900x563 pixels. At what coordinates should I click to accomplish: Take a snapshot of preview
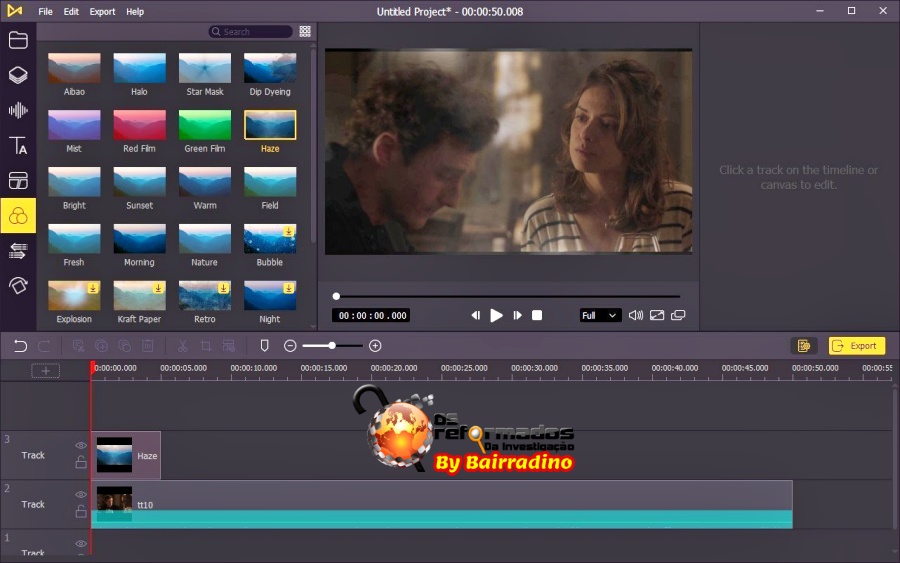(x=657, y=315)
